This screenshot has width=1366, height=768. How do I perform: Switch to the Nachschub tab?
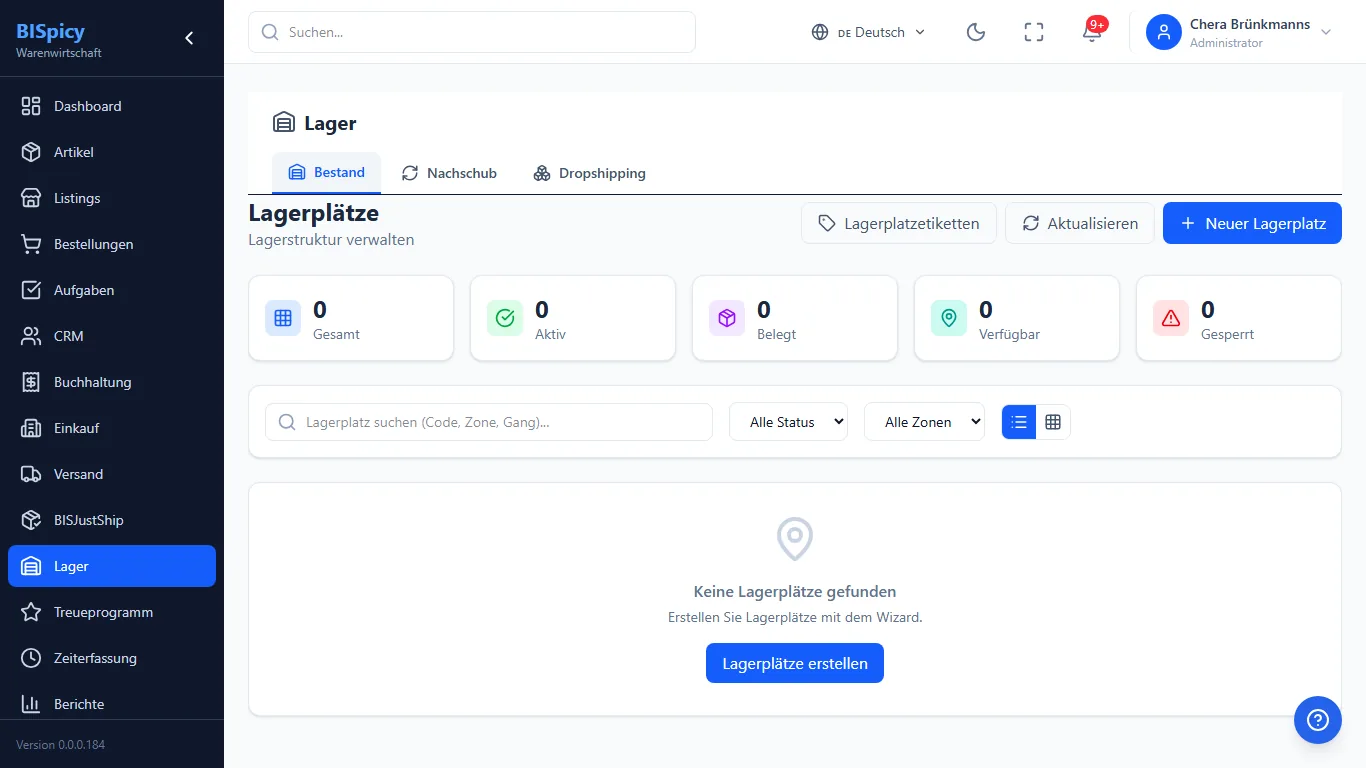449,173
